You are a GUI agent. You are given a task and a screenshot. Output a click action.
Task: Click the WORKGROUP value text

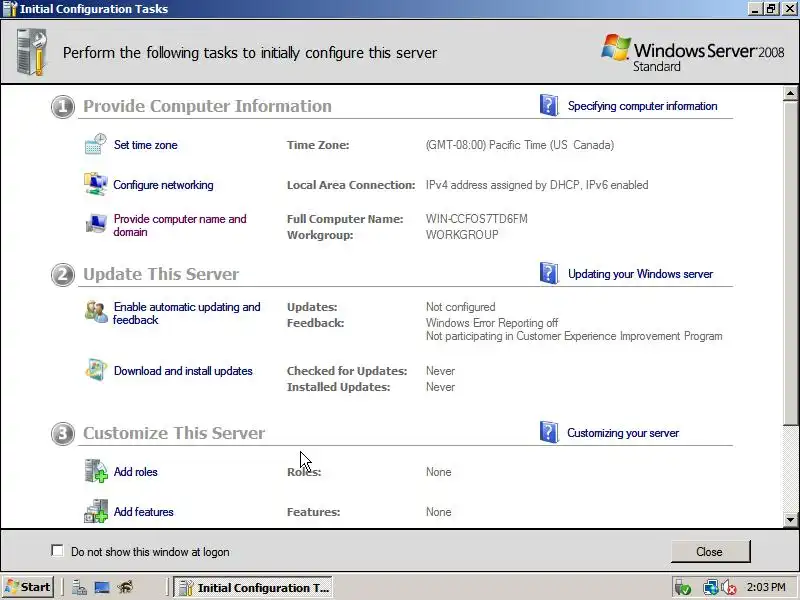point(462,235)
